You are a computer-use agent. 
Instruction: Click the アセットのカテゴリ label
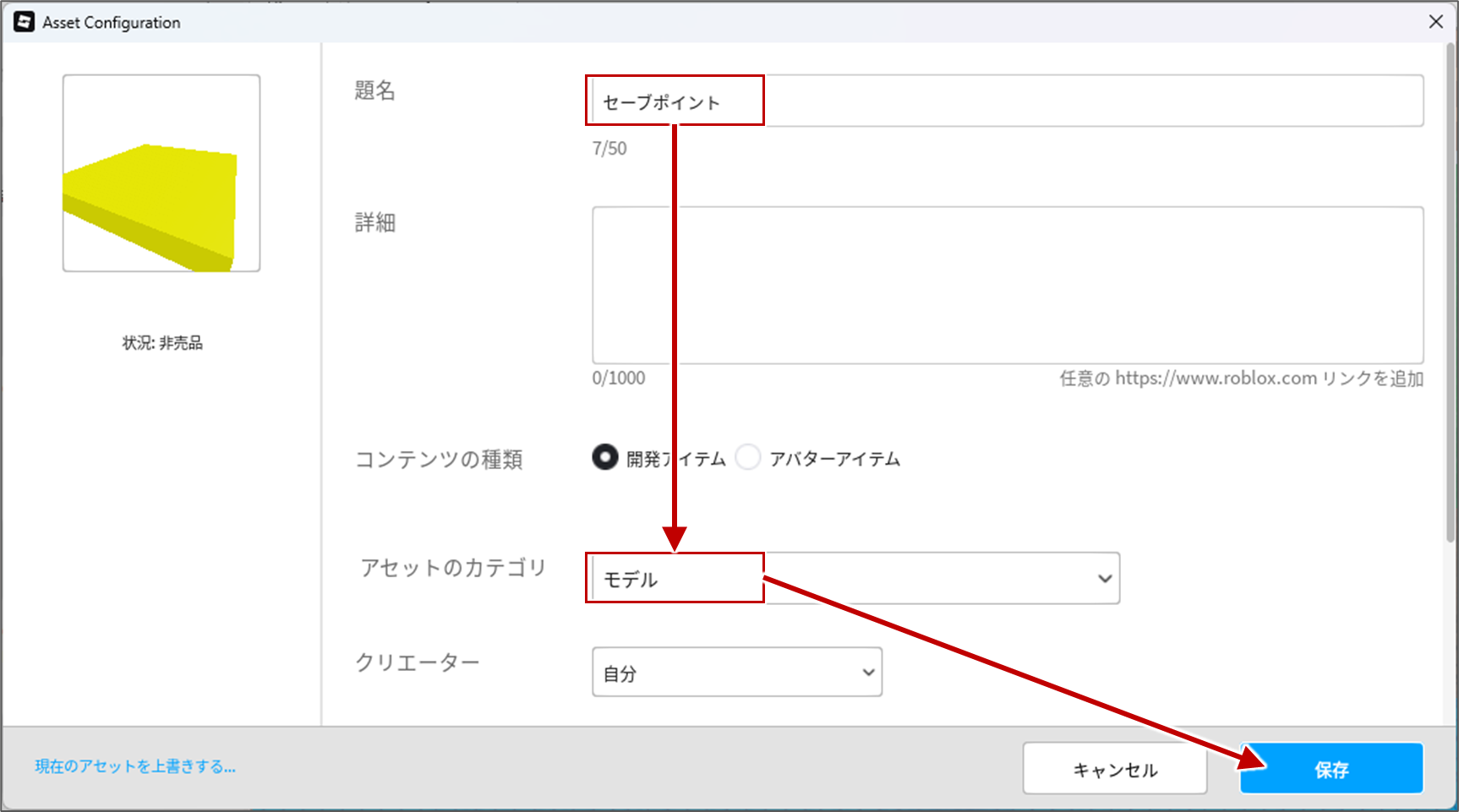[453, 568]
